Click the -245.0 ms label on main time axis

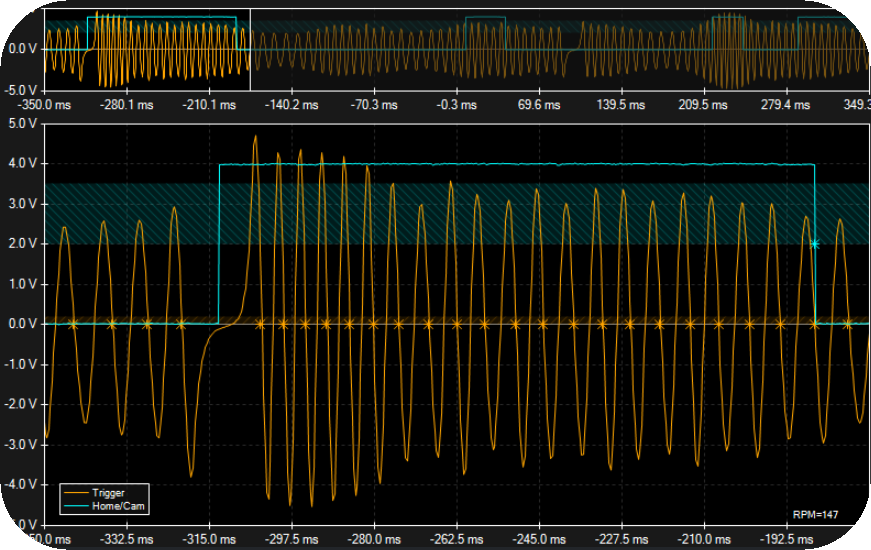539,538
